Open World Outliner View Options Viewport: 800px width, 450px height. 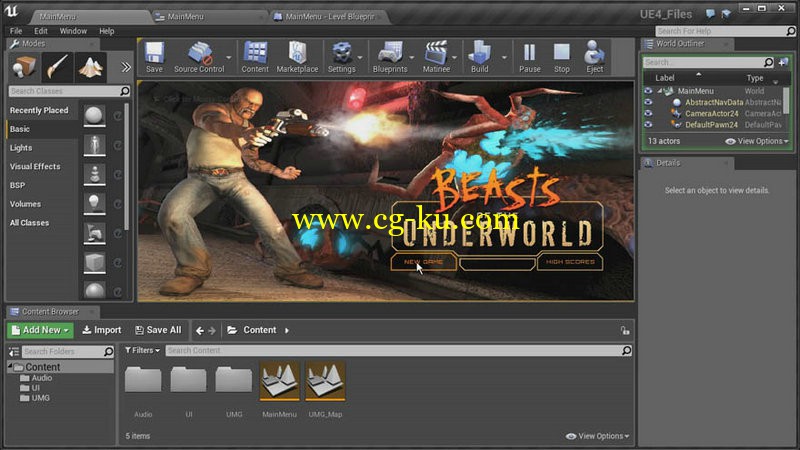click(x=757, y=141)
